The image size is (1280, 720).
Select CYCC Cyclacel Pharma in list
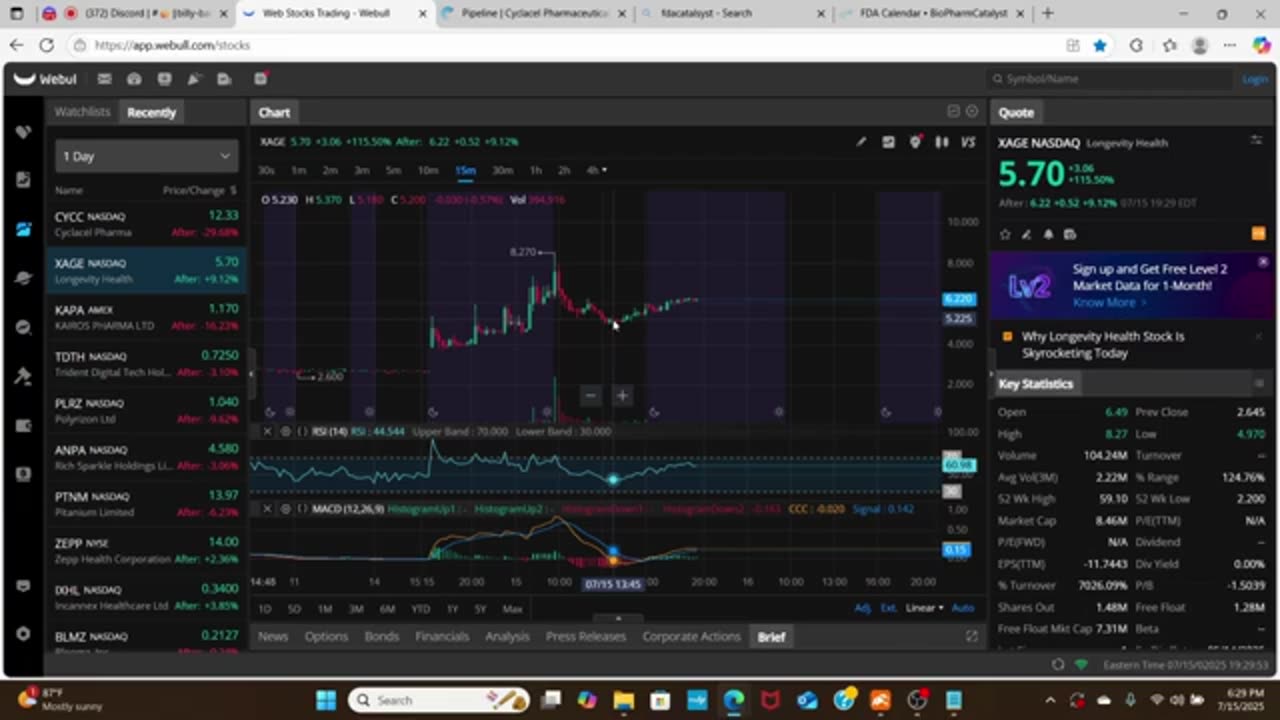(x=147, y=224)
